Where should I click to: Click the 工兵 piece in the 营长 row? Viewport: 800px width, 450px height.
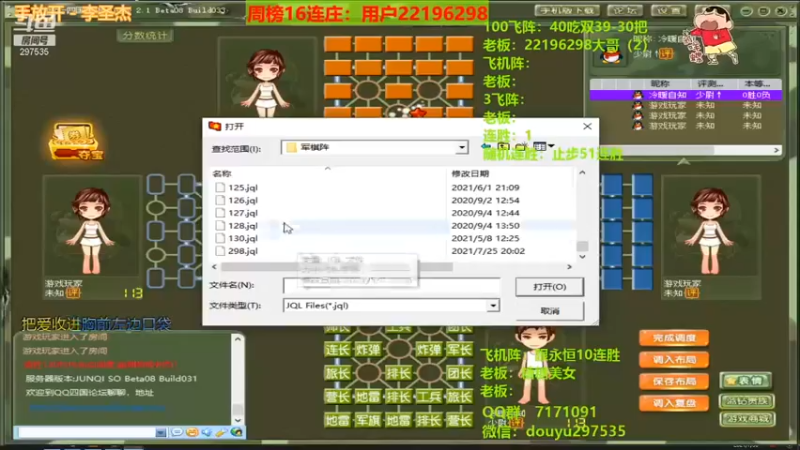click(429, 396)
